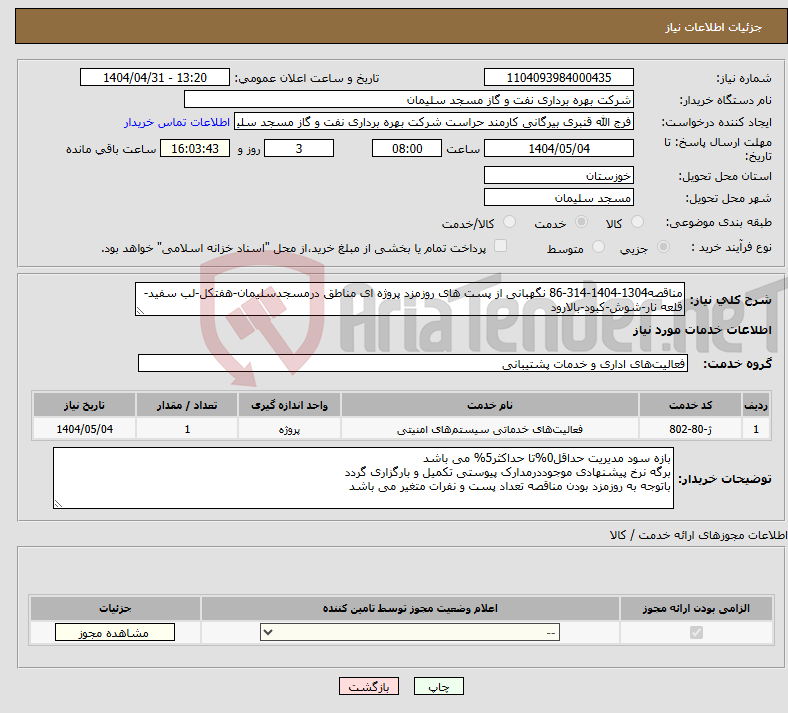The height and width of the screenshot is (713, 788).
Task: Select the جزیی purchase type radio
Action: tap(663, 247)
